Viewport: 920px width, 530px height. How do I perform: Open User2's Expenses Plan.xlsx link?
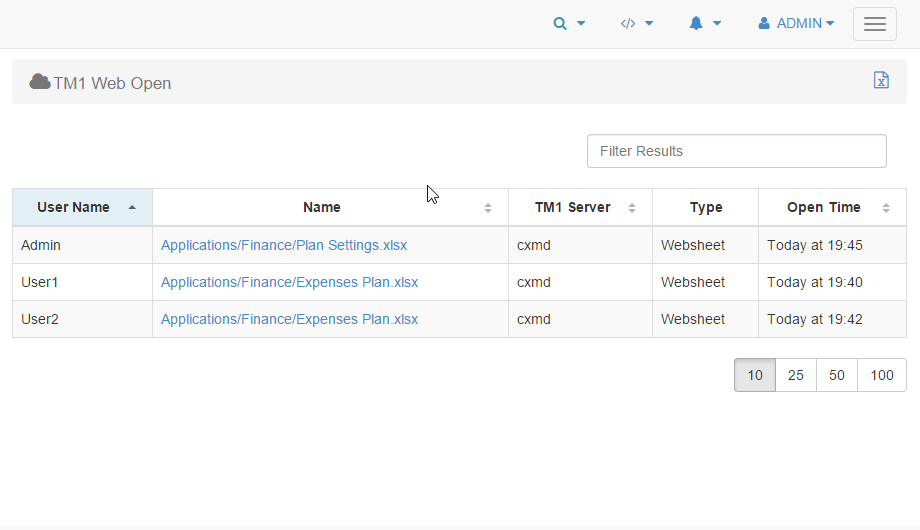click(289, 319)
